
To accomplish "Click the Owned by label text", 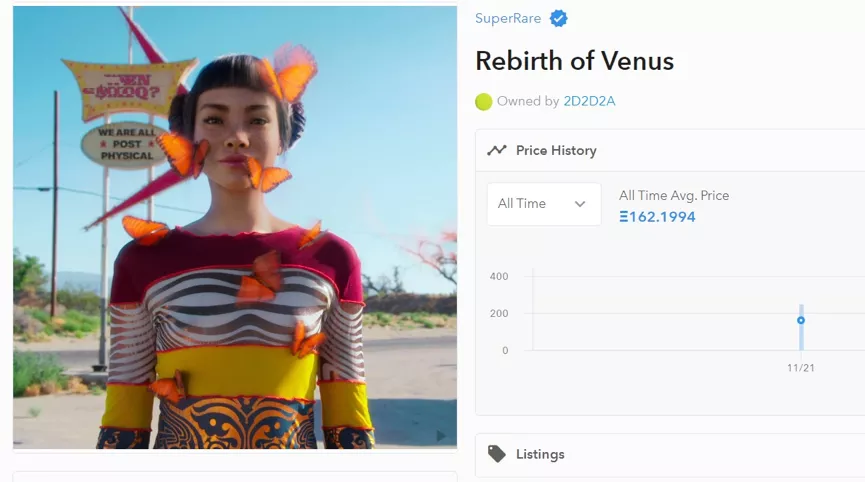I will coord(528,101).
